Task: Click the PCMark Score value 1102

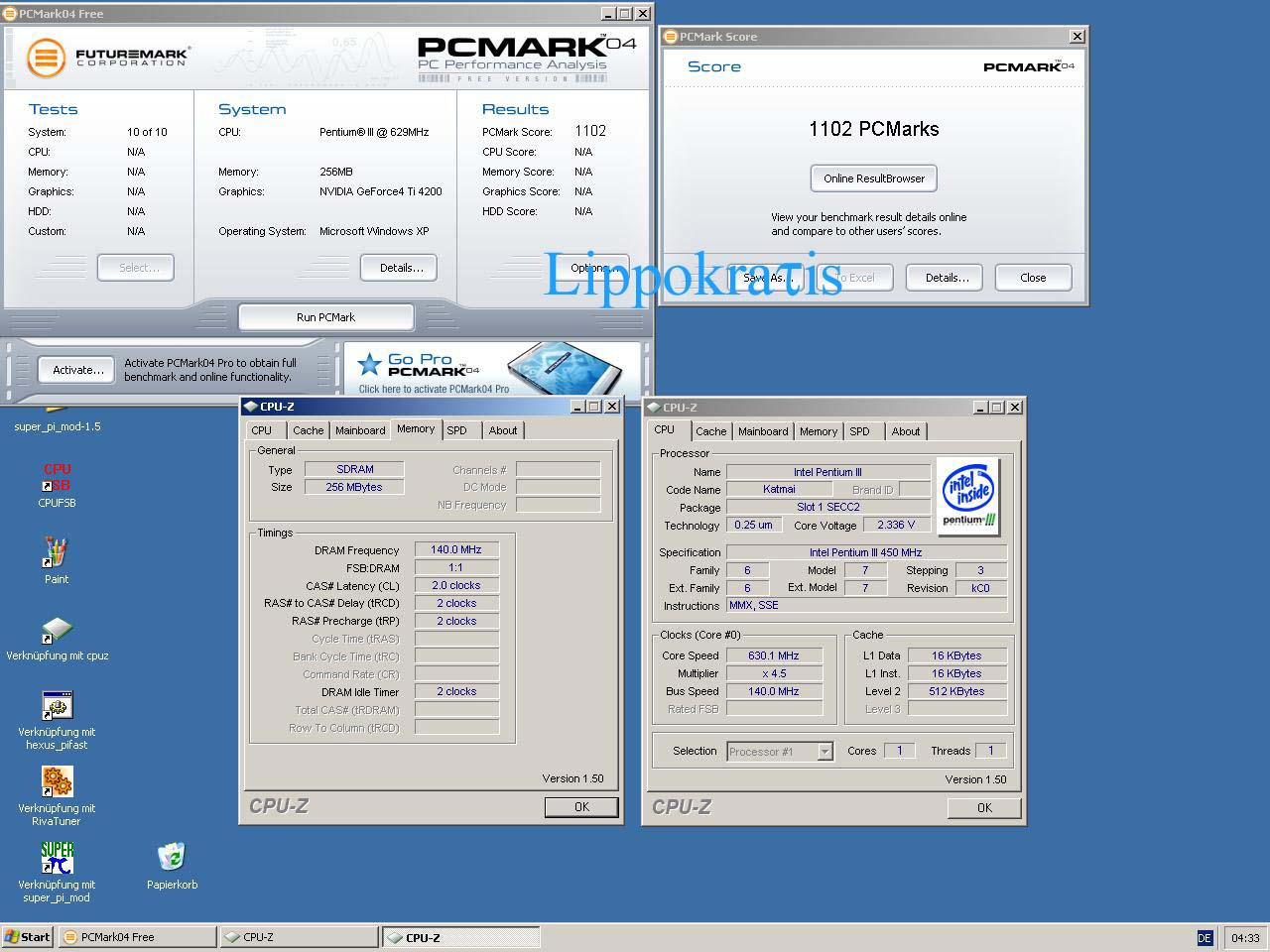Action: pyautogui.click(x=590, y=131)
